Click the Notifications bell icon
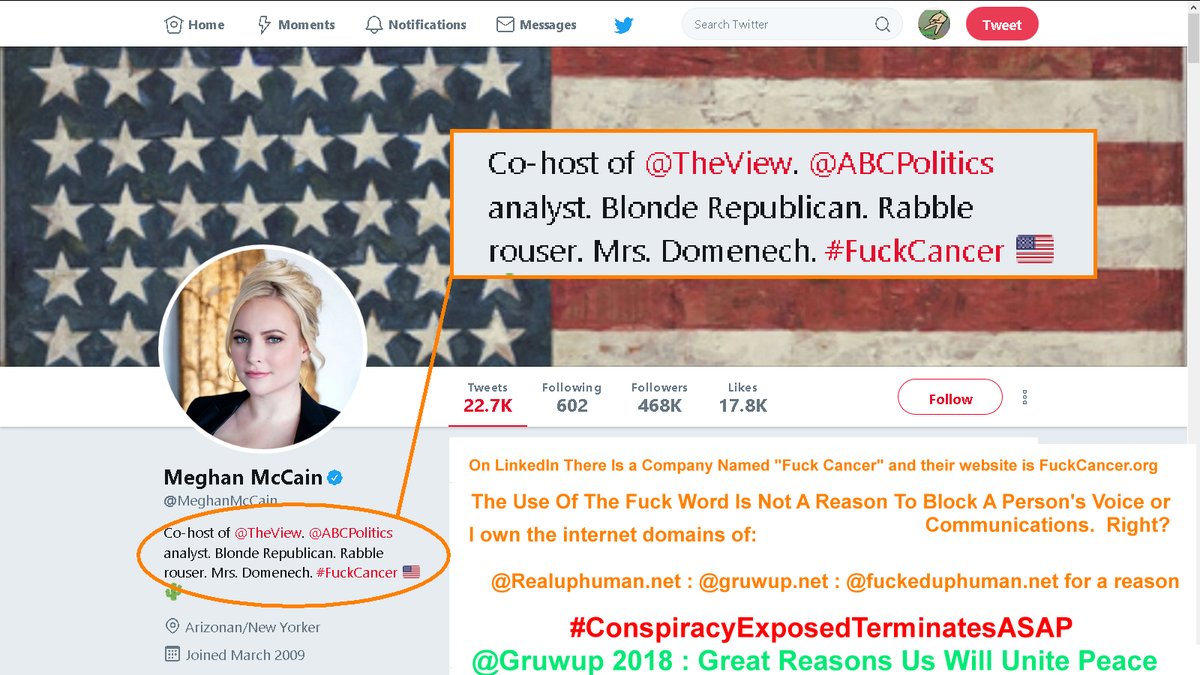Viewport: 1200px width, 675px height. [374, 24]
